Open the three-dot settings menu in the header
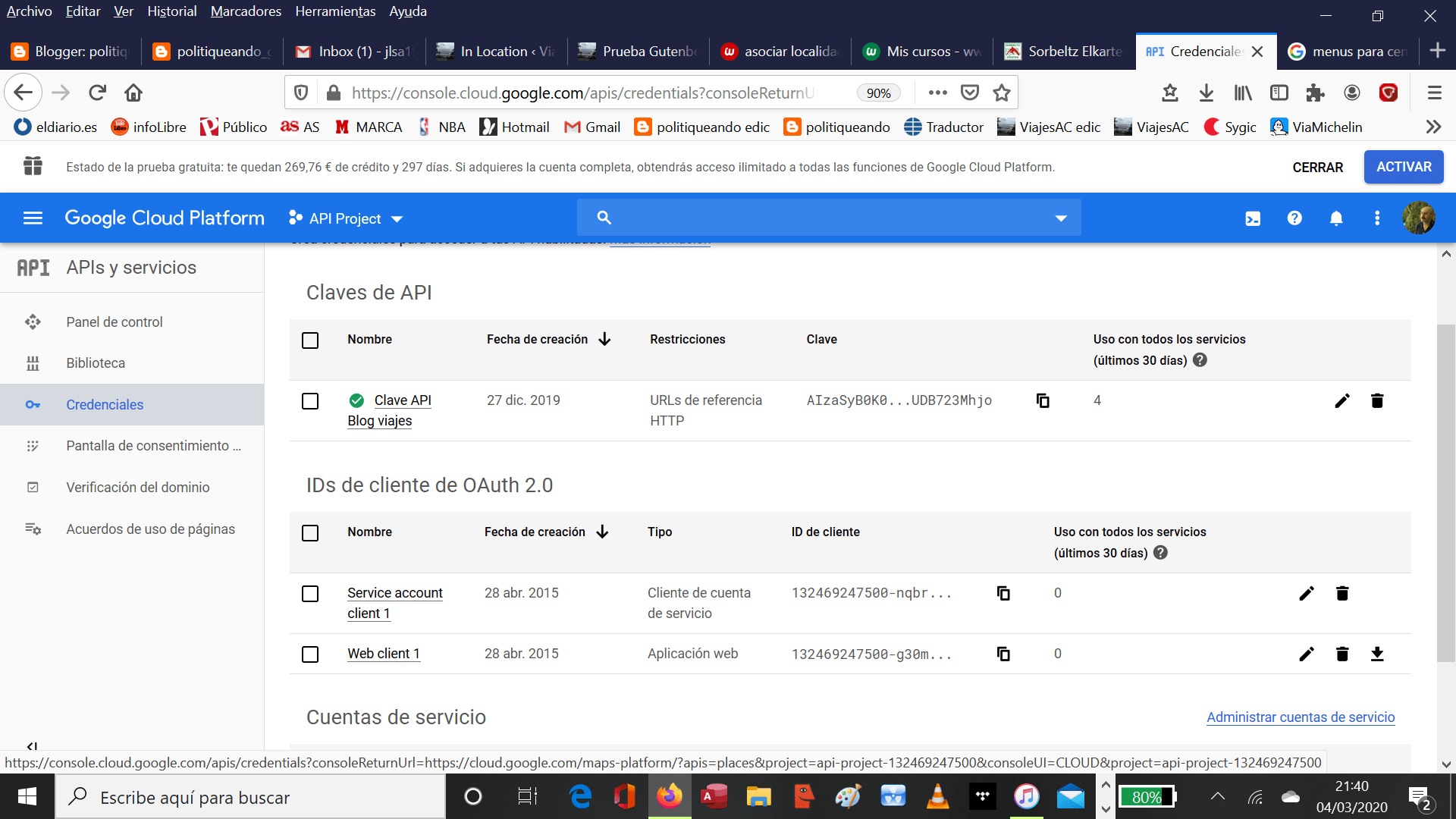1456x819 pixels. coord(1377,218)
